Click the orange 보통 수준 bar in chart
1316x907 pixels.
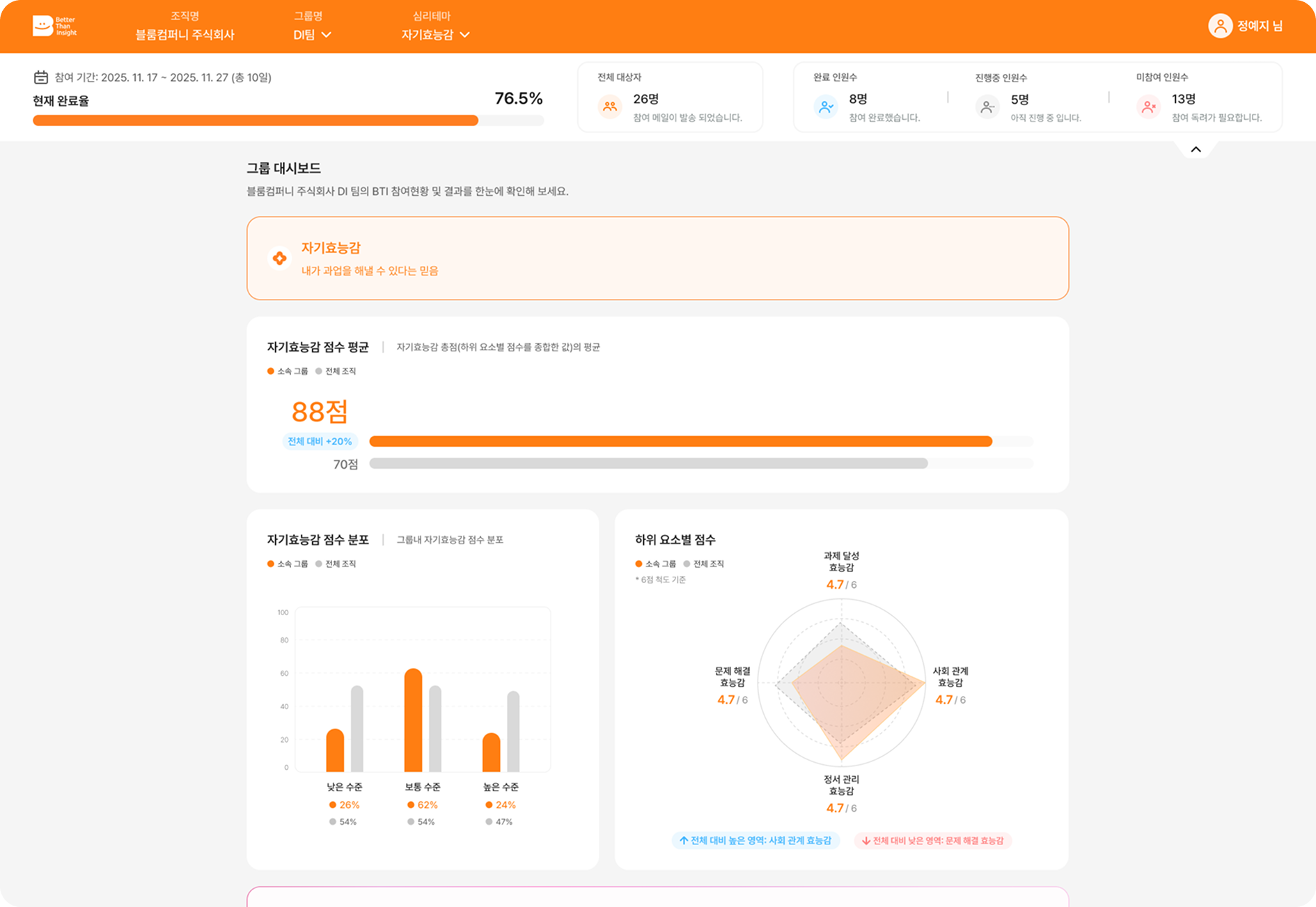413,720
